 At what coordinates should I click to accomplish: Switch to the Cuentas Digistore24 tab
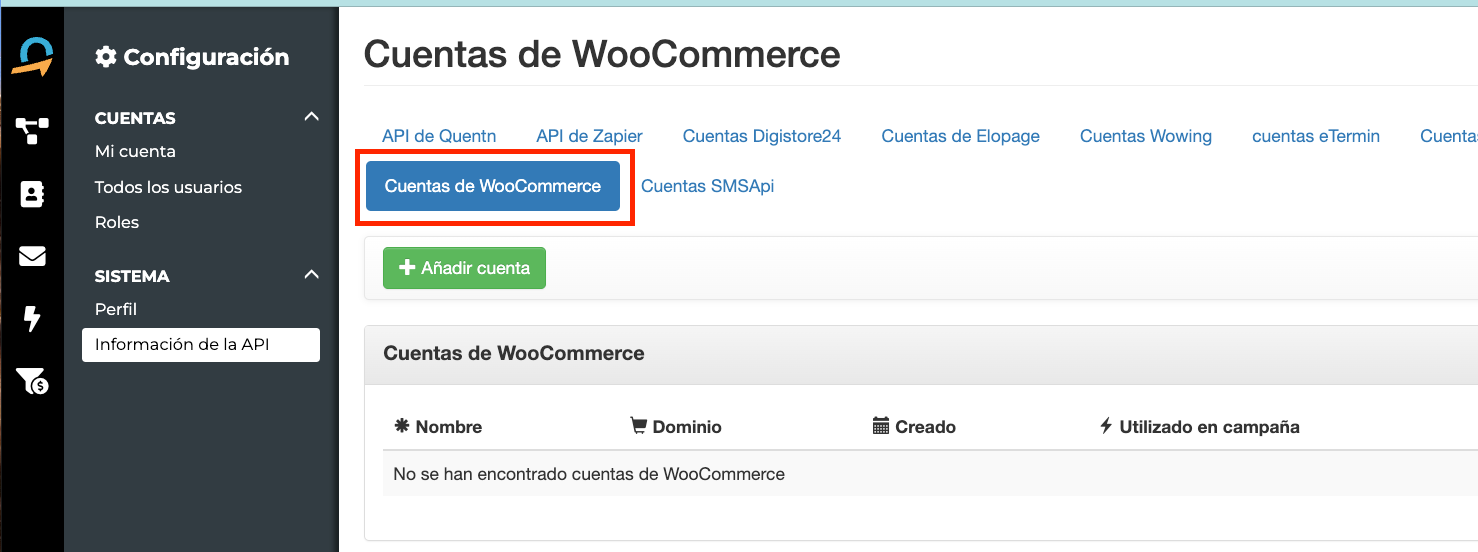point(762,136)
